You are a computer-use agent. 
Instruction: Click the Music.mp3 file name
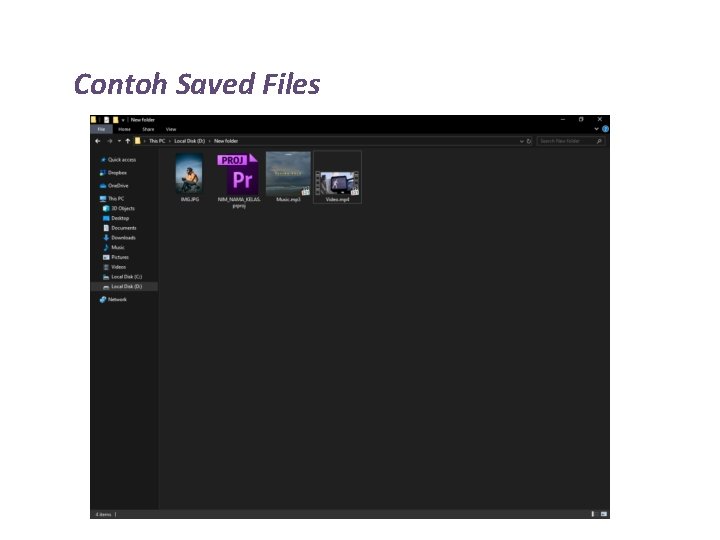click(288, 200)
